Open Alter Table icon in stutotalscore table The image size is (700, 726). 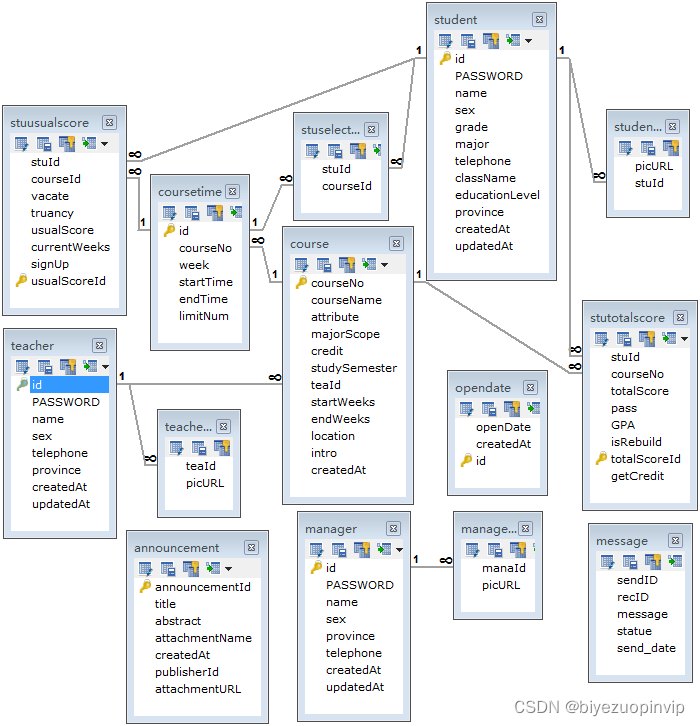click(x=601, y=339)
